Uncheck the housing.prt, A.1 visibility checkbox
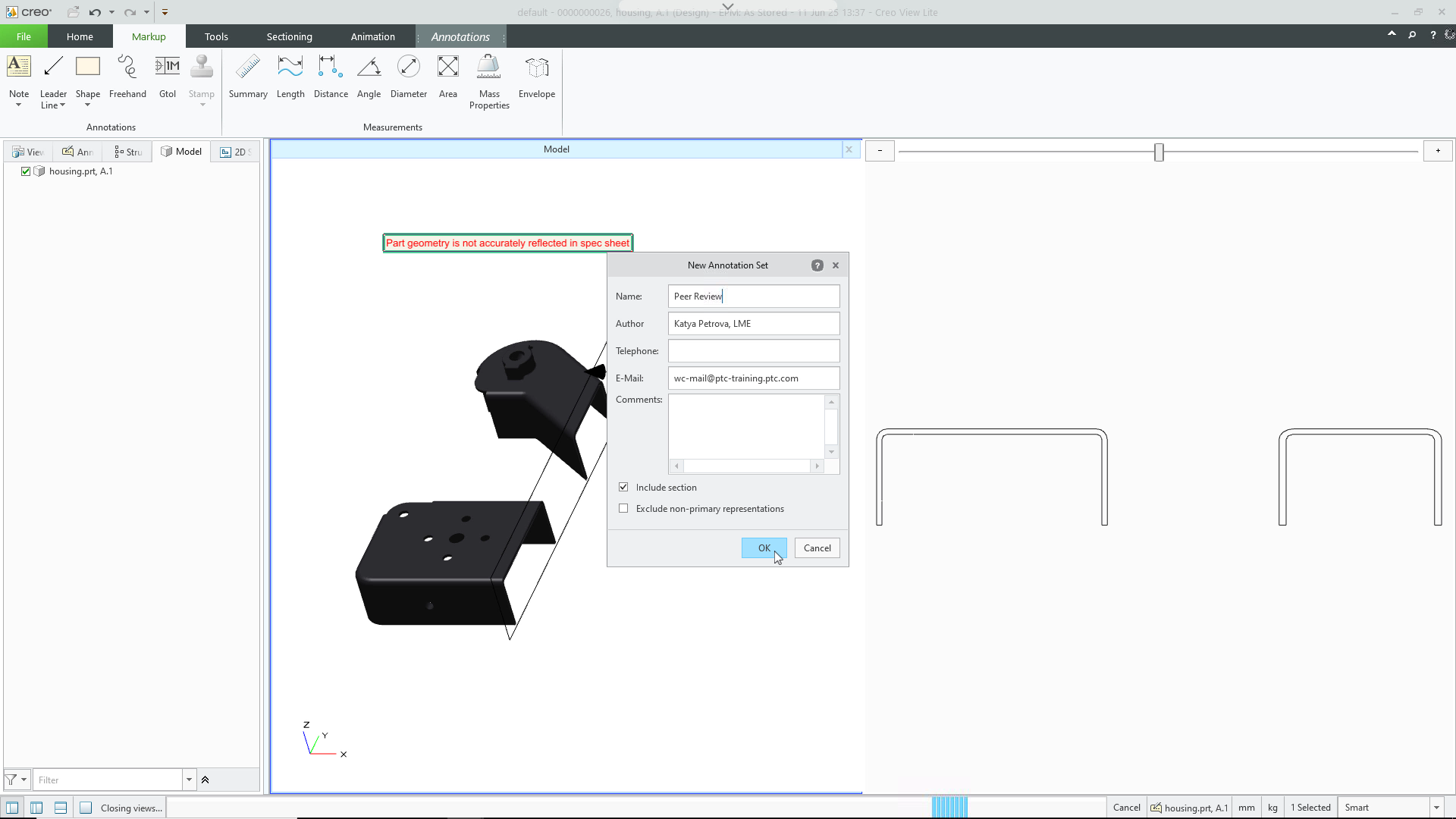This screenshot has width=1456, height=819. [26, 171]
